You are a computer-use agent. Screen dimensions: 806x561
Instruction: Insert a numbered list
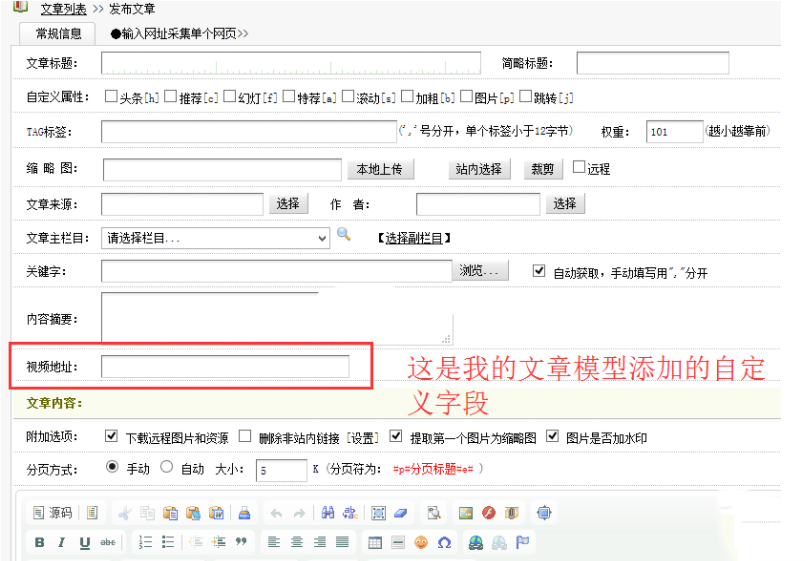[145, 542]
